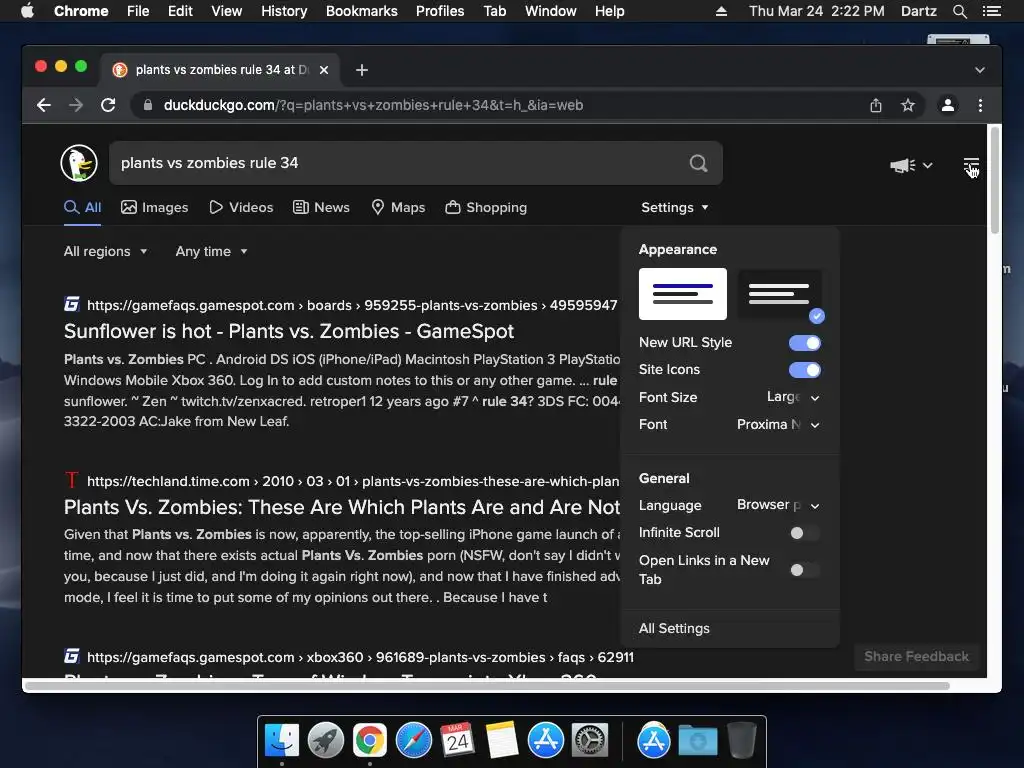Open the Chrome profile avatar icon
Screen dimensions: 1024x768
coord(948,105)
